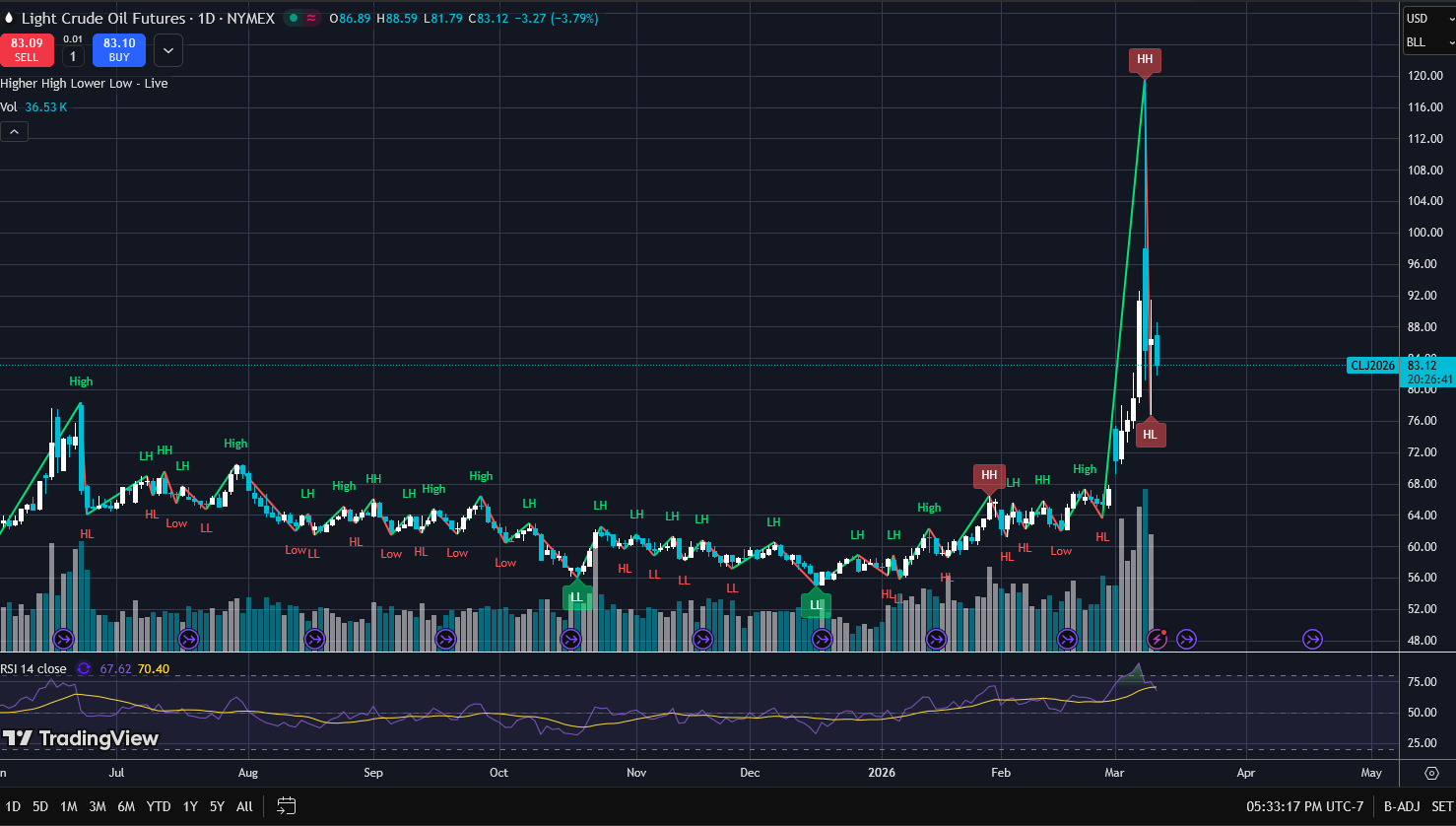
Task: Collapse the indicator legend arrow
Action: point(15,131)
